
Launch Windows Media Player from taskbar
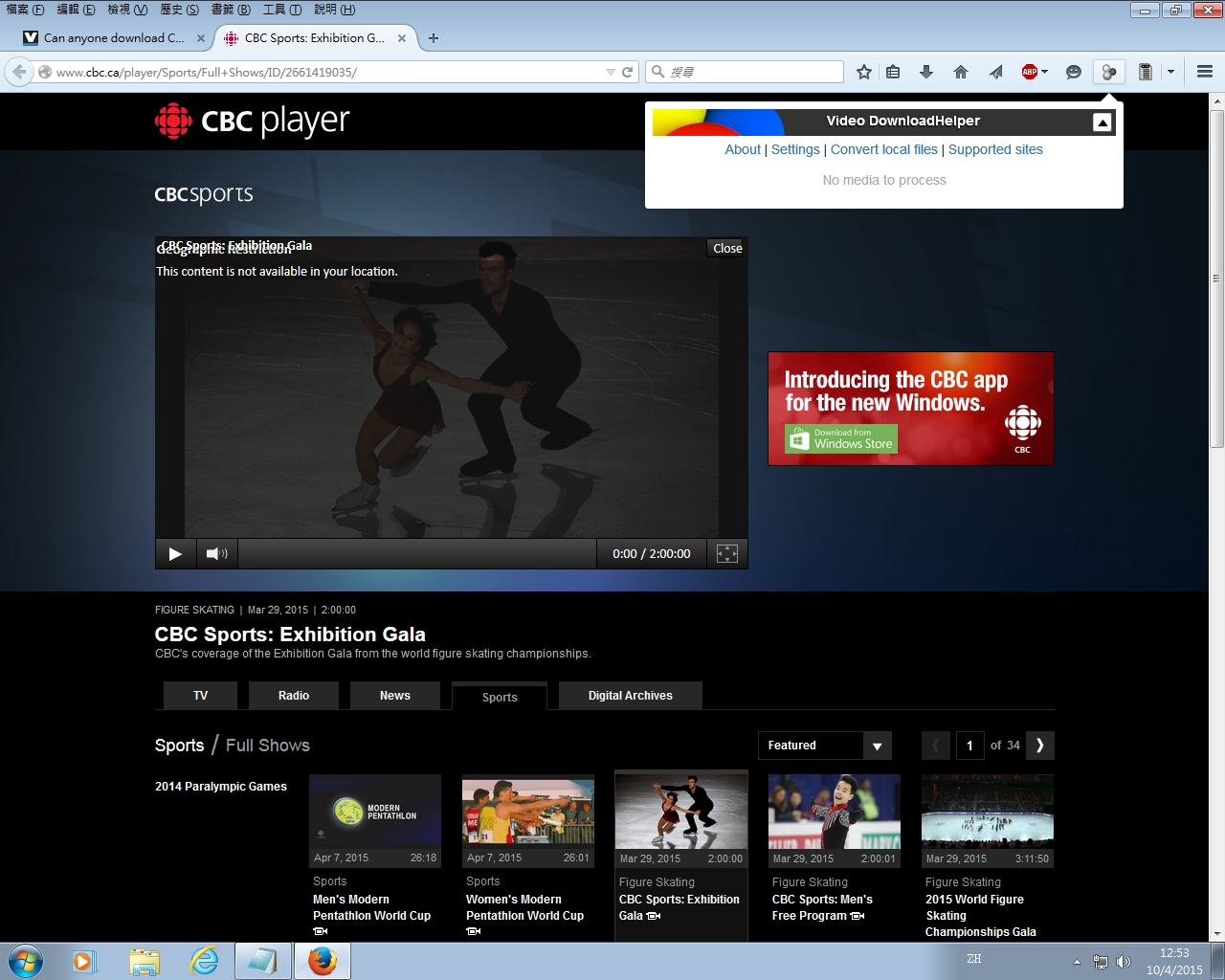pyautogui.click(x=84, y=961)
